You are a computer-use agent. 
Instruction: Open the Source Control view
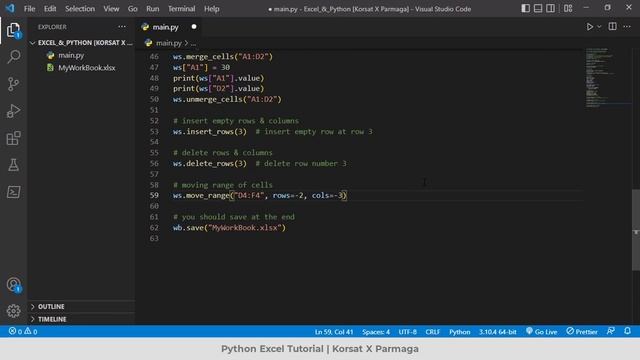(13, 84)
